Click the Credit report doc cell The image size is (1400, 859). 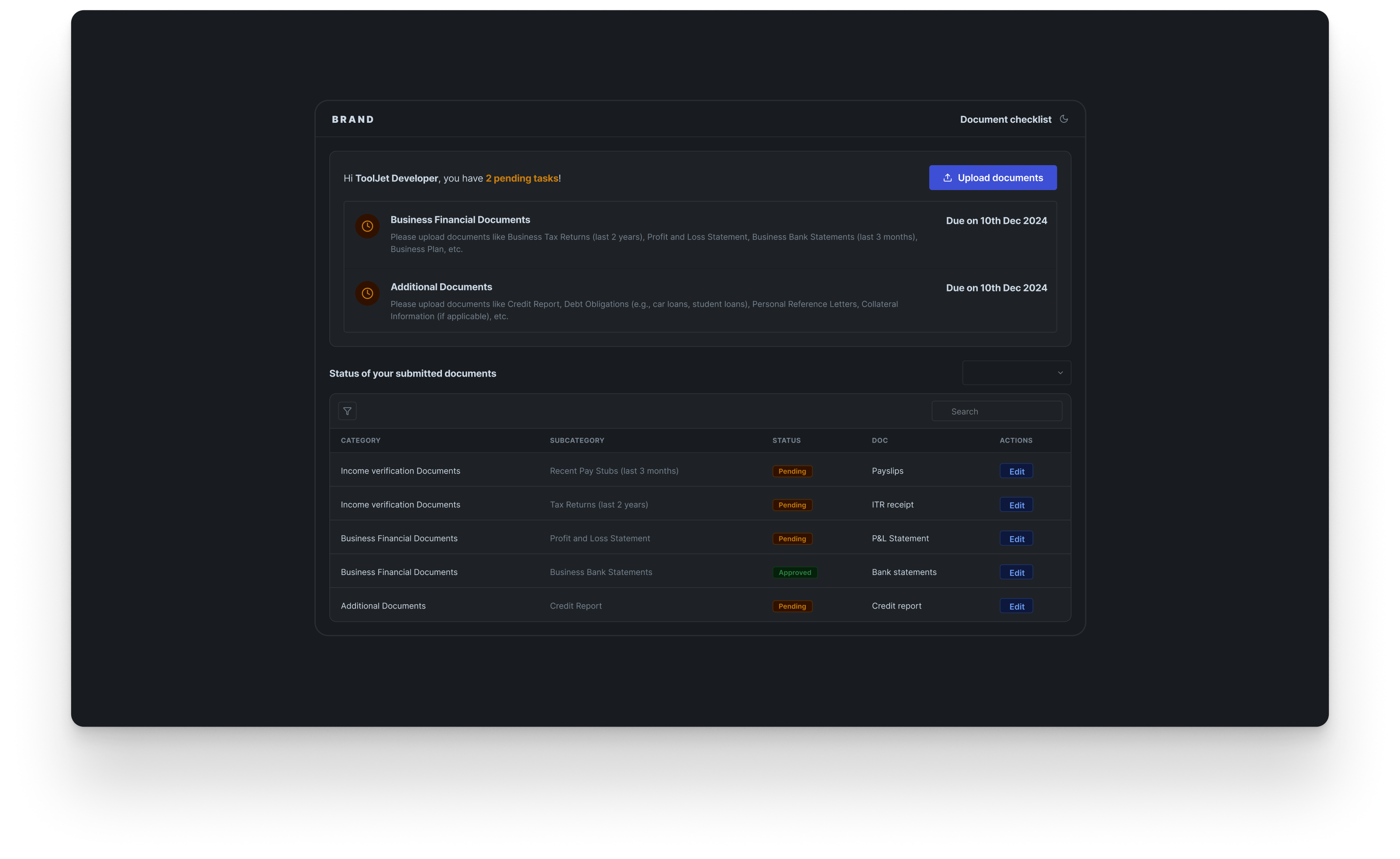[897, 606]
